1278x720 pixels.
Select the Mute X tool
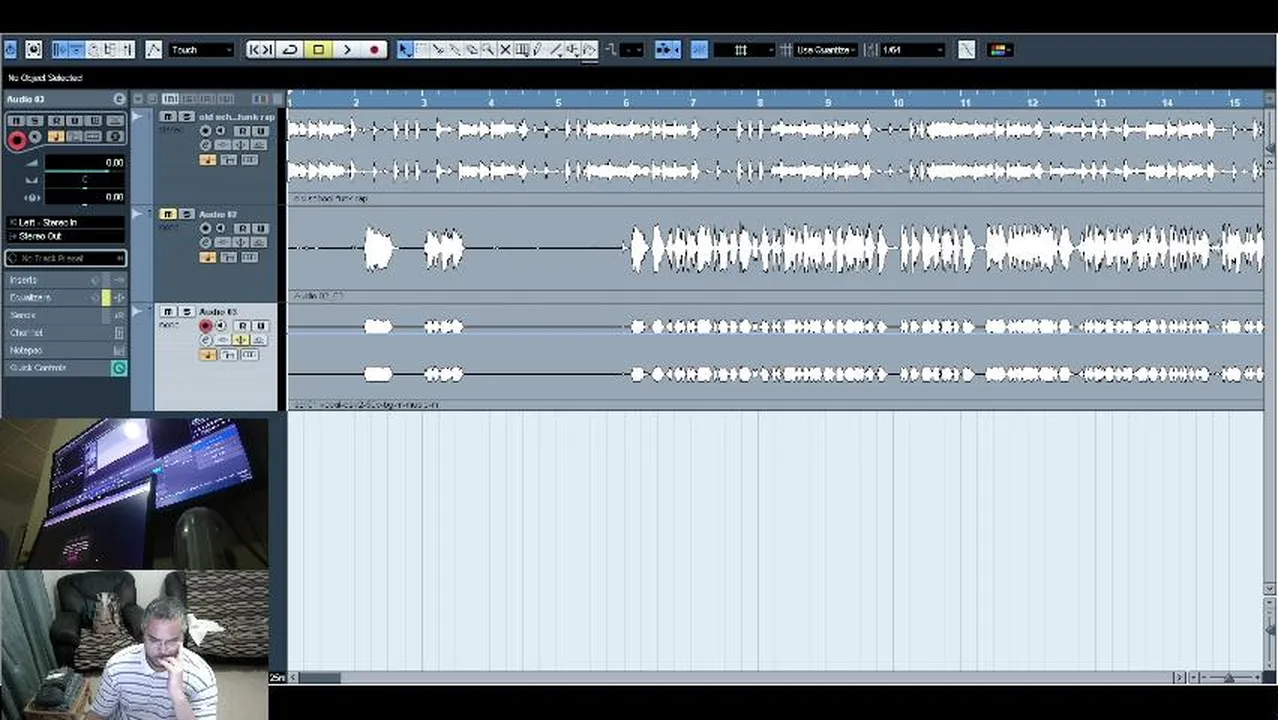point(505,49)
